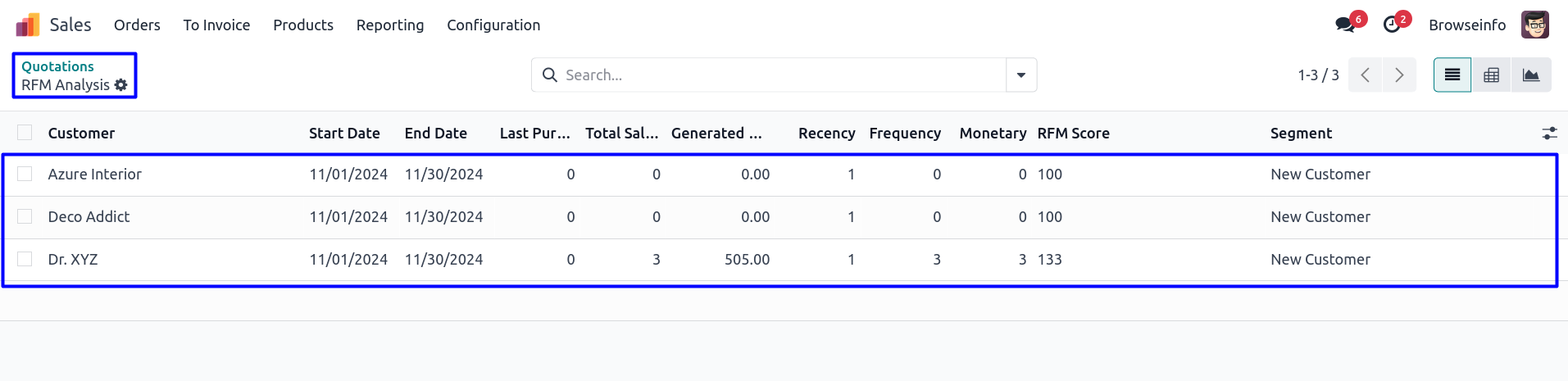This screenshot has width=1568, height=381.
Task: Sort by the RFM Score column header
Action: (1073, 134)
